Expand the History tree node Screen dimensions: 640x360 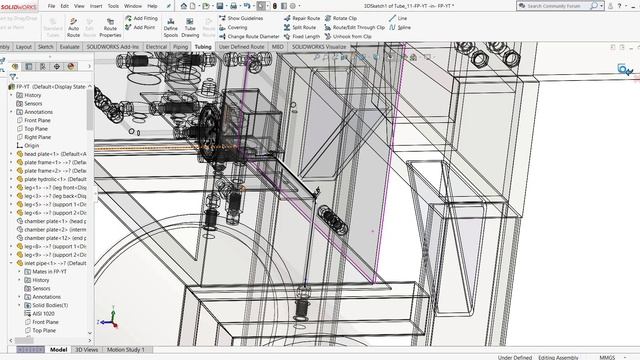click(11, 95)
